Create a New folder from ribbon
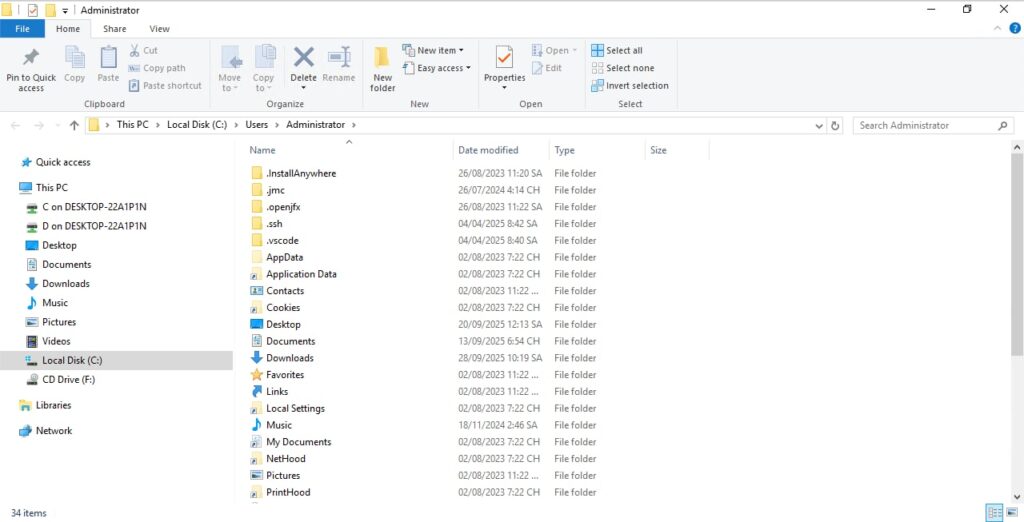1024x522 pixels. pyautogui.click(x=382, y=68)
